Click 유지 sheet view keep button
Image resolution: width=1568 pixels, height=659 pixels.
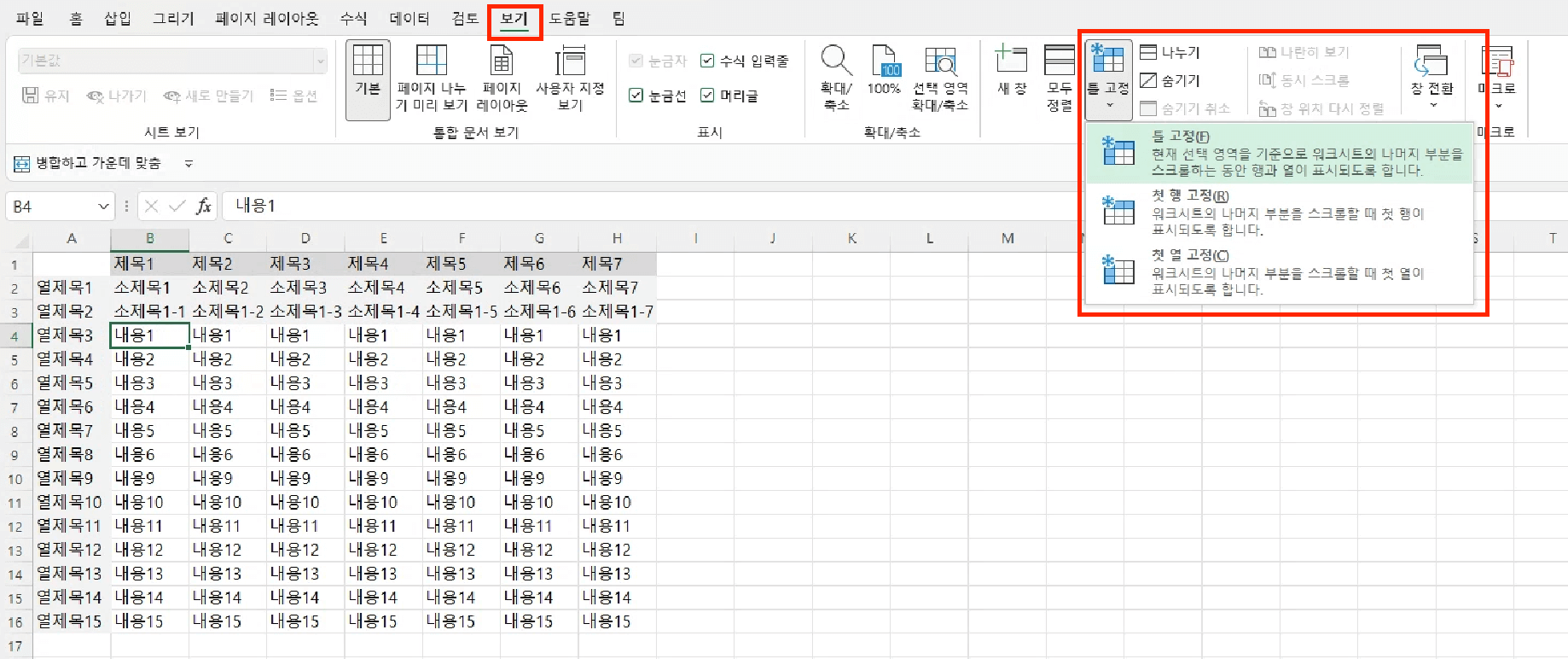coord(45,96)
